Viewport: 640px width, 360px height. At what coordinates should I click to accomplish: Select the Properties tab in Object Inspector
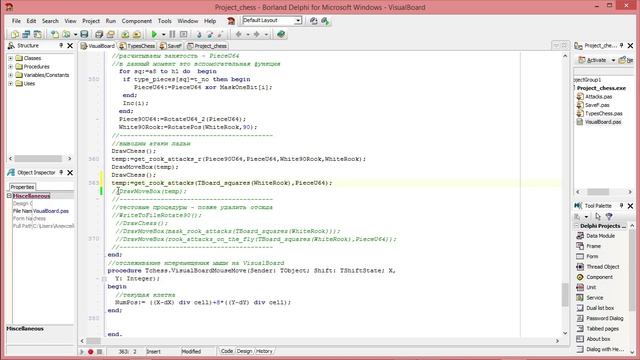22,187
